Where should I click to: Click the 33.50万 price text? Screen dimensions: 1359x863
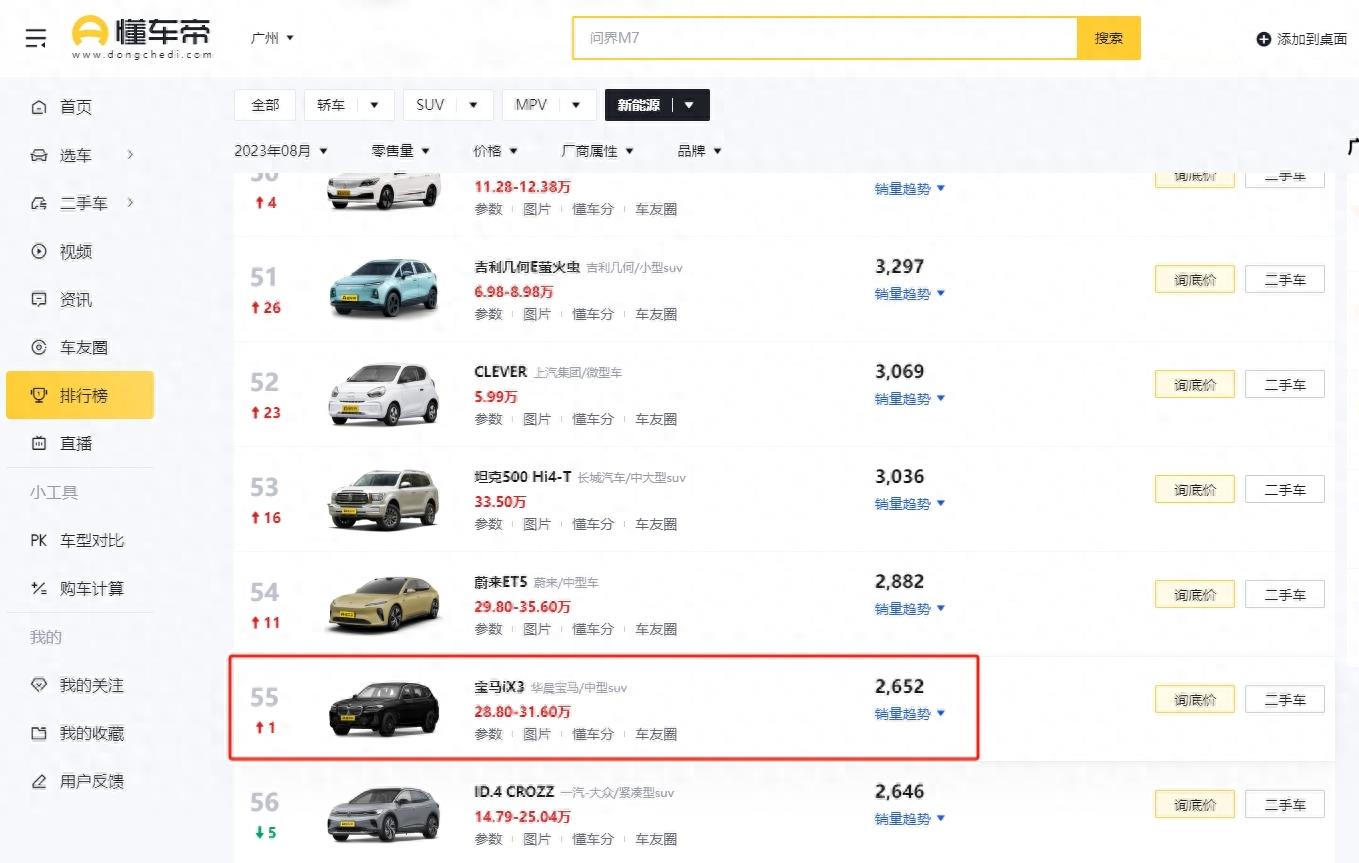pyautogui.click(x=500, y=502)
